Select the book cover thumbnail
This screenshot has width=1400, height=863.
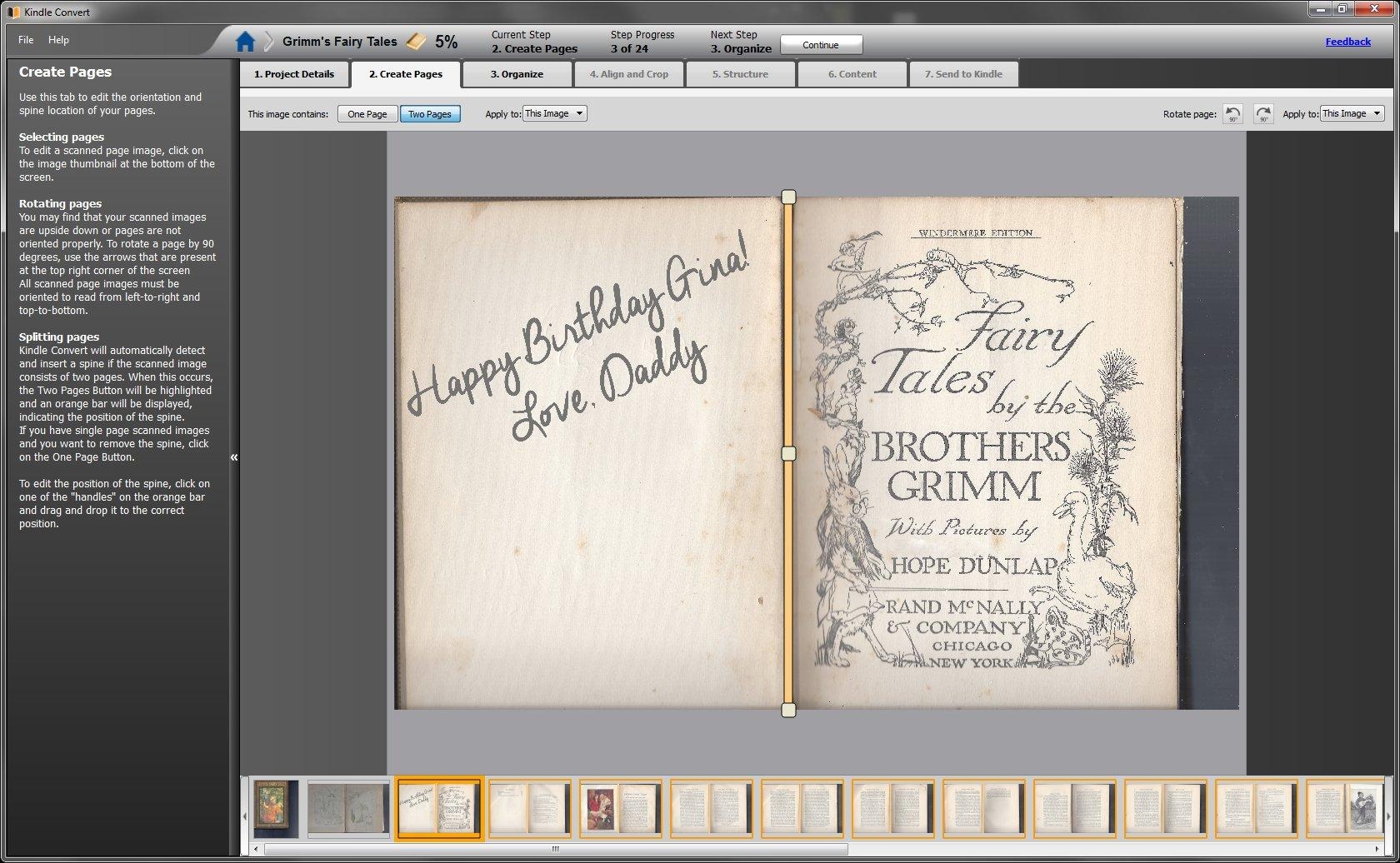pyautogui.click(x=276, y=808)
